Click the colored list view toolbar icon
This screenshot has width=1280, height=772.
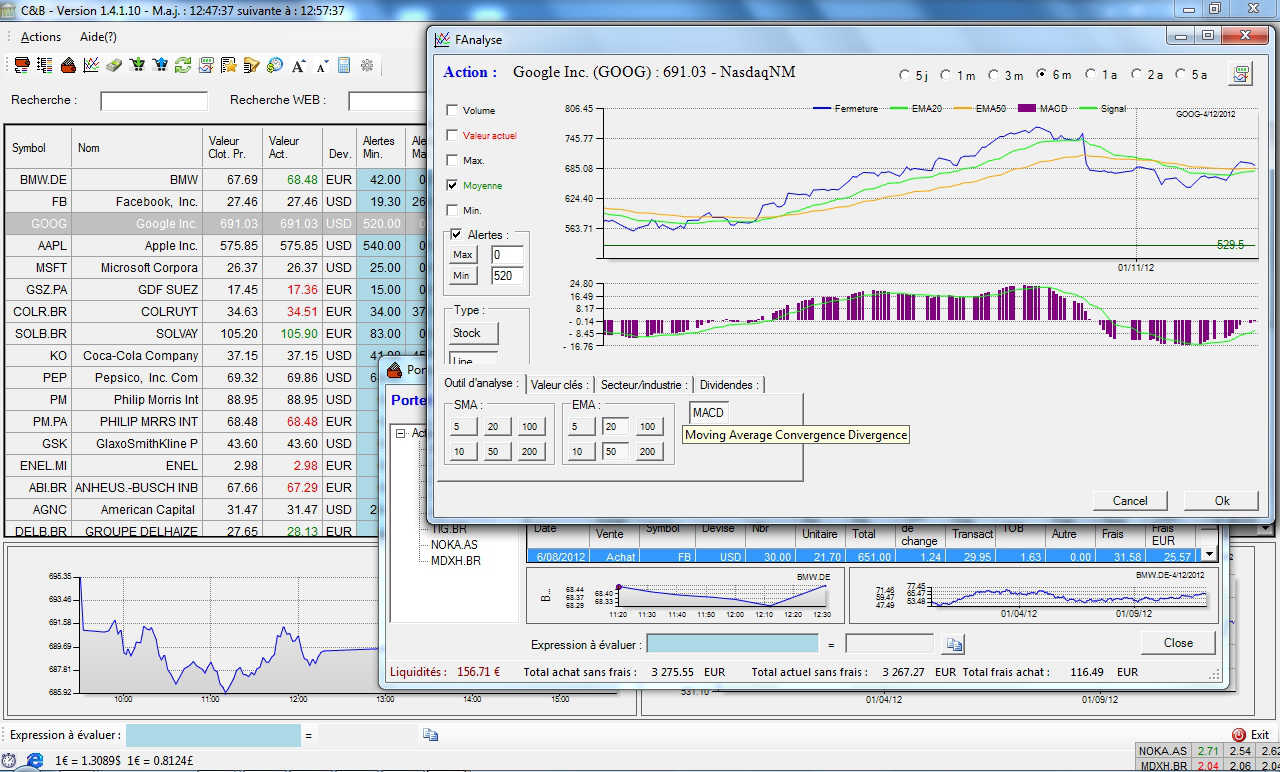pyautogui.click(x=45, y=65)
